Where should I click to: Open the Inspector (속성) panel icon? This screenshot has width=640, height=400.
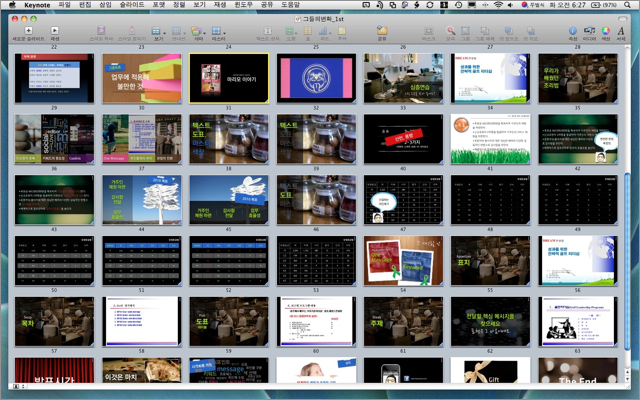[573, 31]
